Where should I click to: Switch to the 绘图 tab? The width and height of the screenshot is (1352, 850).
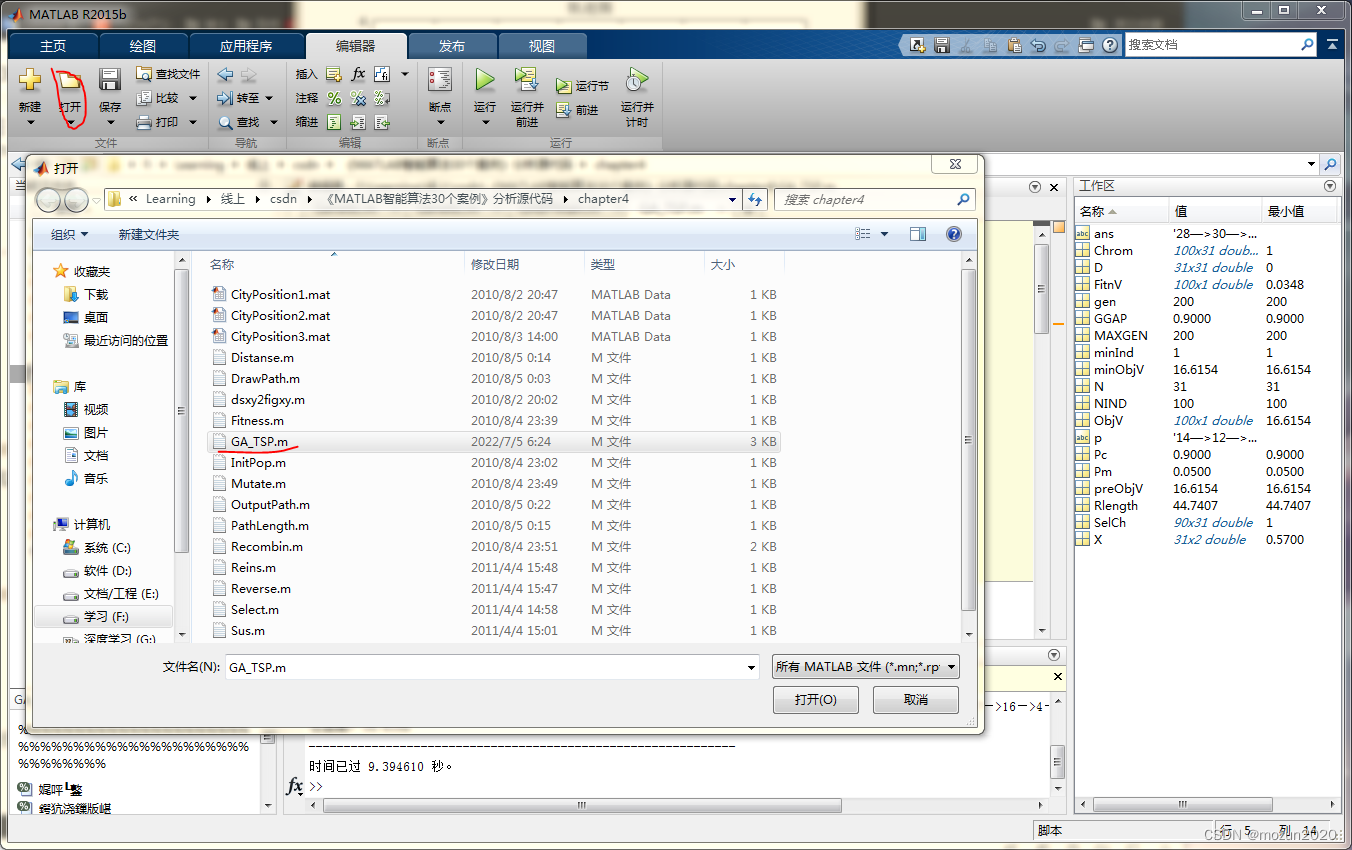coord(143,46)
